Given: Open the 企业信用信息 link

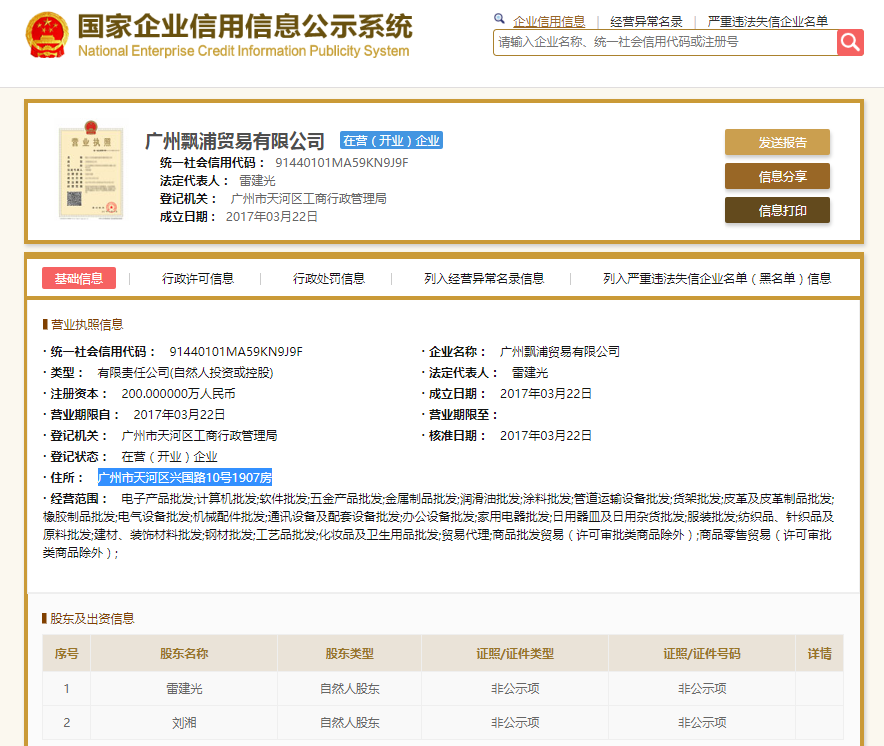Looking at the screenshot, I should (x=548, y=18).
